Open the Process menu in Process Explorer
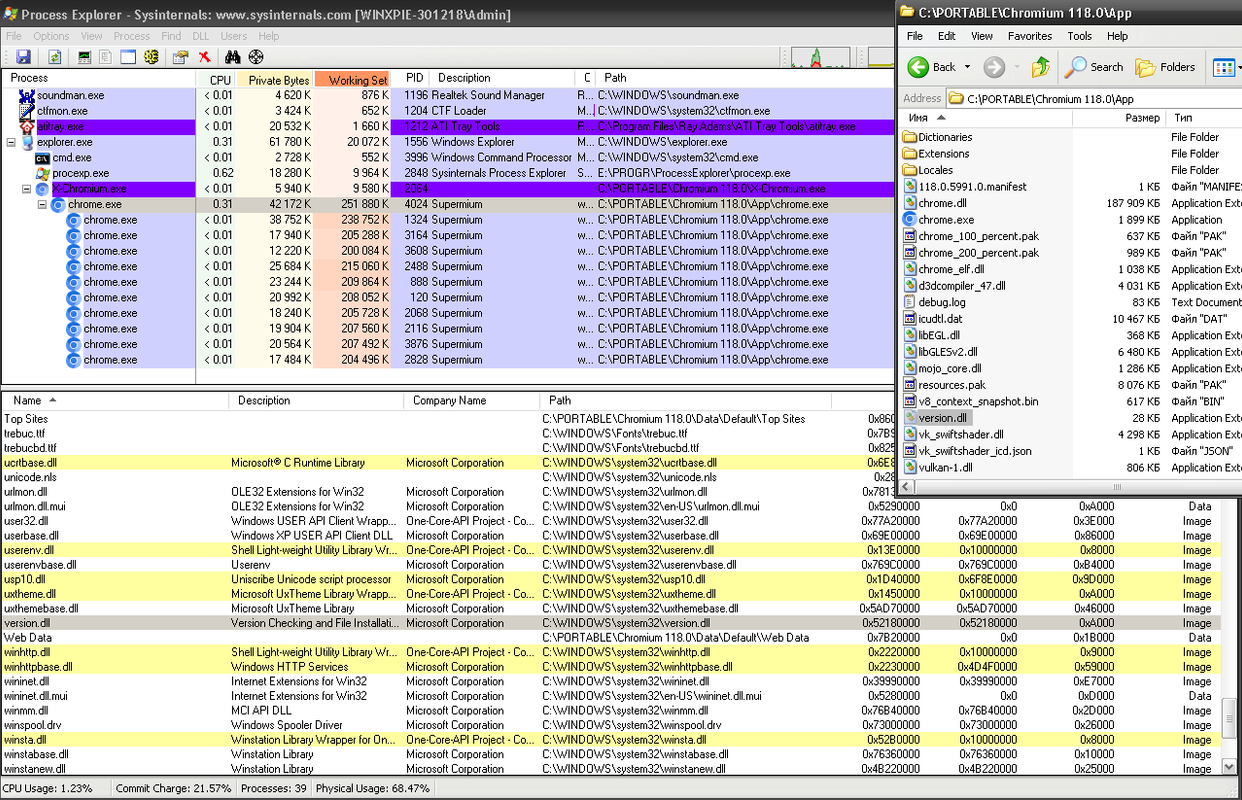This screenshot has height=800, width=1242. coord(131,36)
